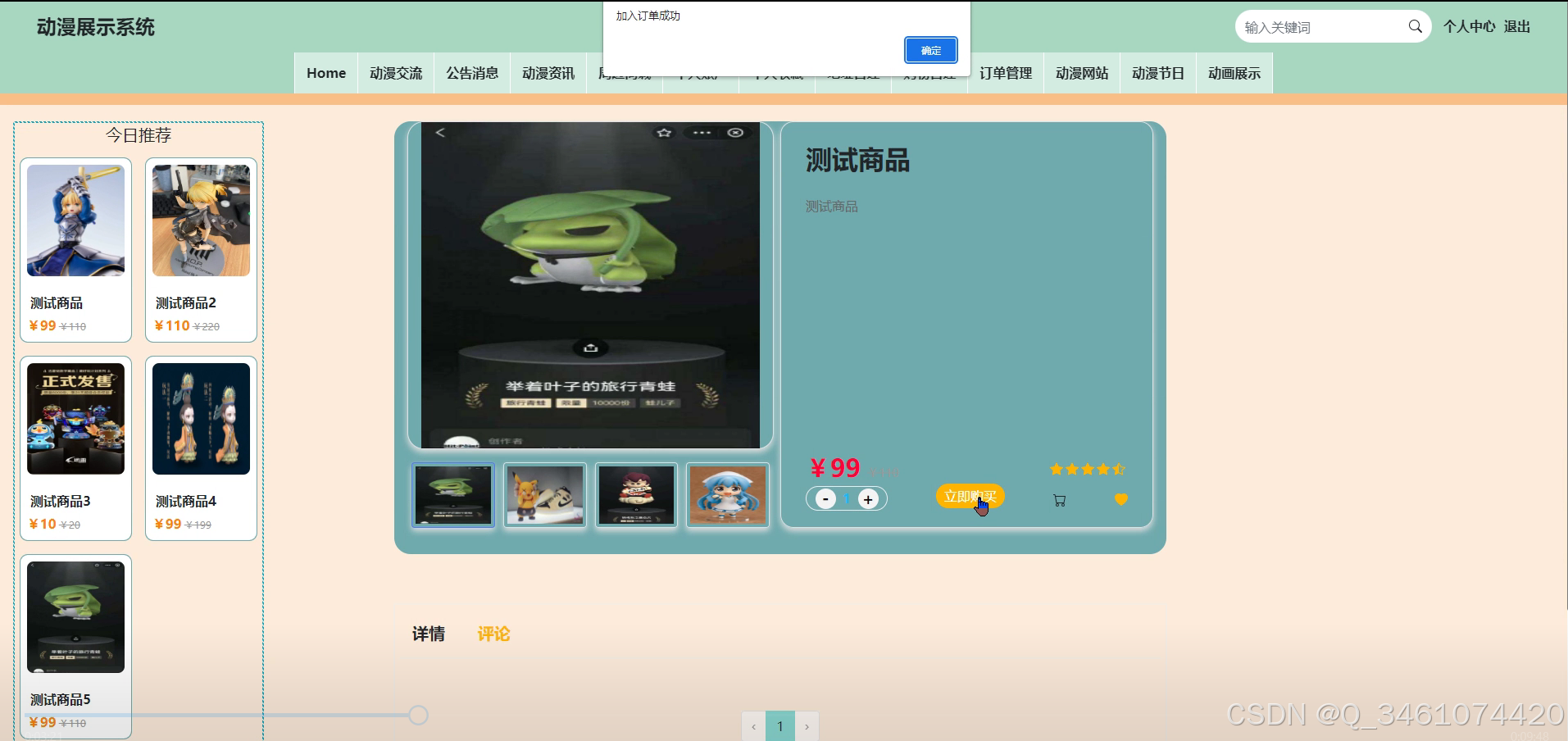Image resolution: width=1568 pixels, height=741 pixels.
Task: Click 个人中心 link
Action: 1469,26
